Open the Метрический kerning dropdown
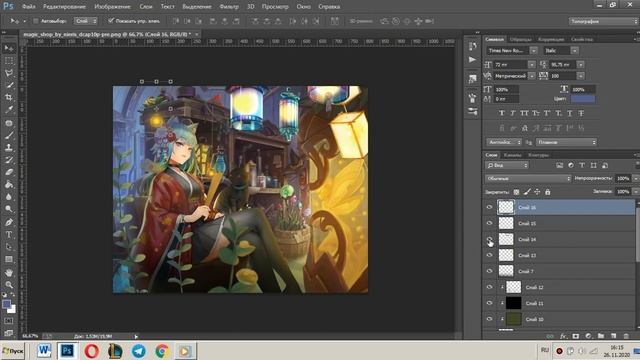 coord(531,76)
